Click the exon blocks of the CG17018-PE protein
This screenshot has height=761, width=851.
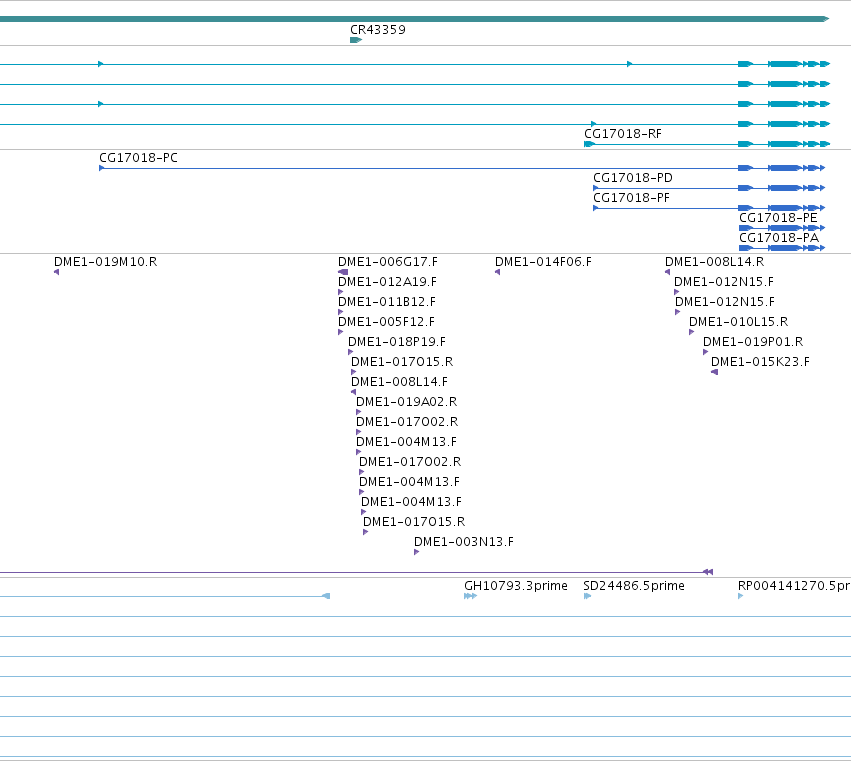[782, 228]
